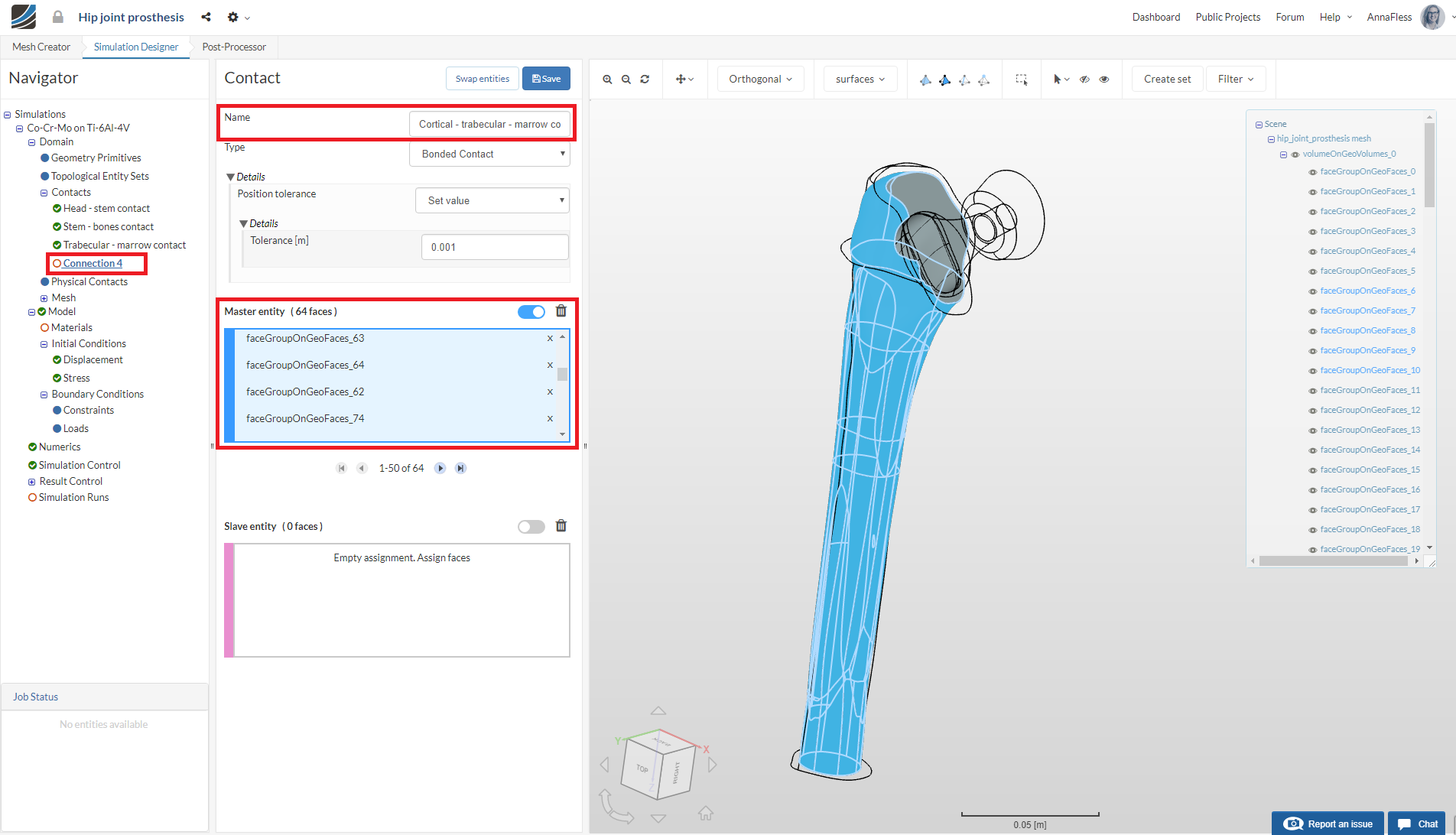Open the project settings gear
Image resolution: width=1456 pixels, height=835 pixels.
(x=233, y=17)
